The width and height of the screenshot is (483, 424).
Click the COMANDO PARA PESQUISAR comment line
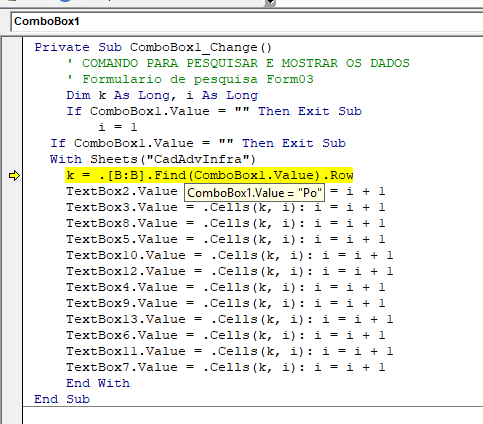238,63
